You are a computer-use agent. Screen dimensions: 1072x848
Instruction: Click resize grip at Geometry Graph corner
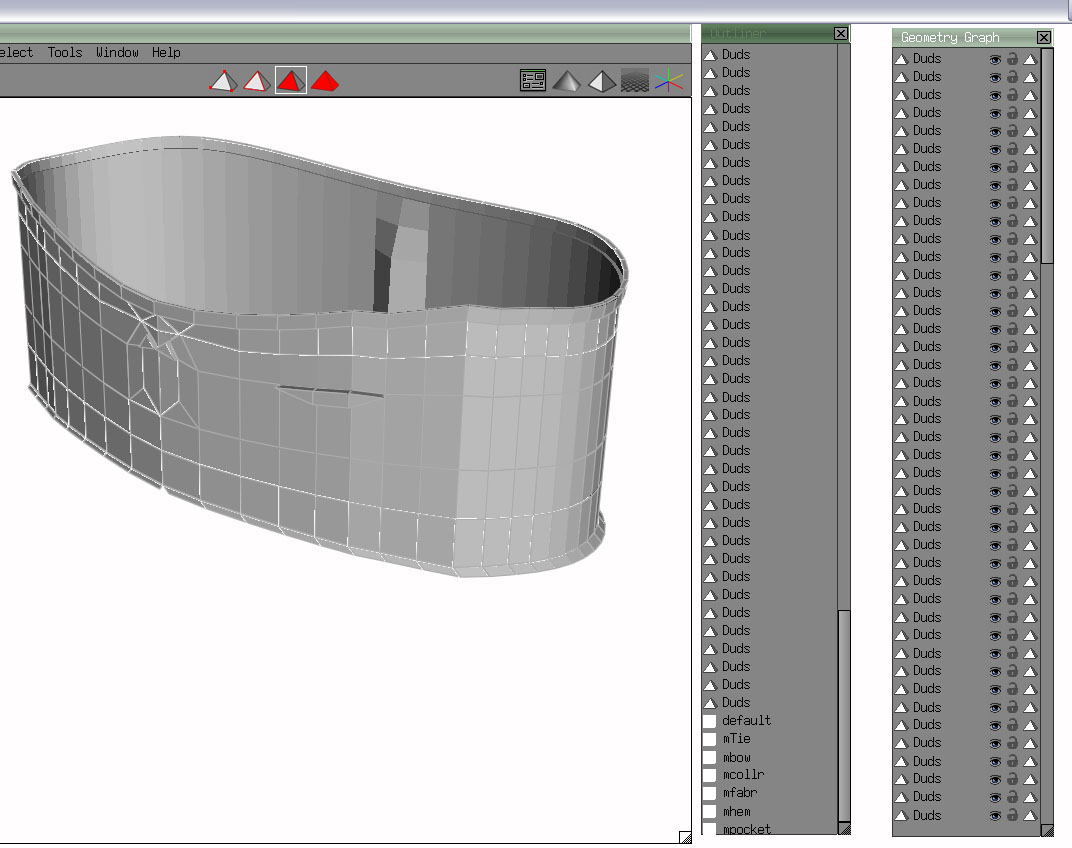coord(1047,830)
